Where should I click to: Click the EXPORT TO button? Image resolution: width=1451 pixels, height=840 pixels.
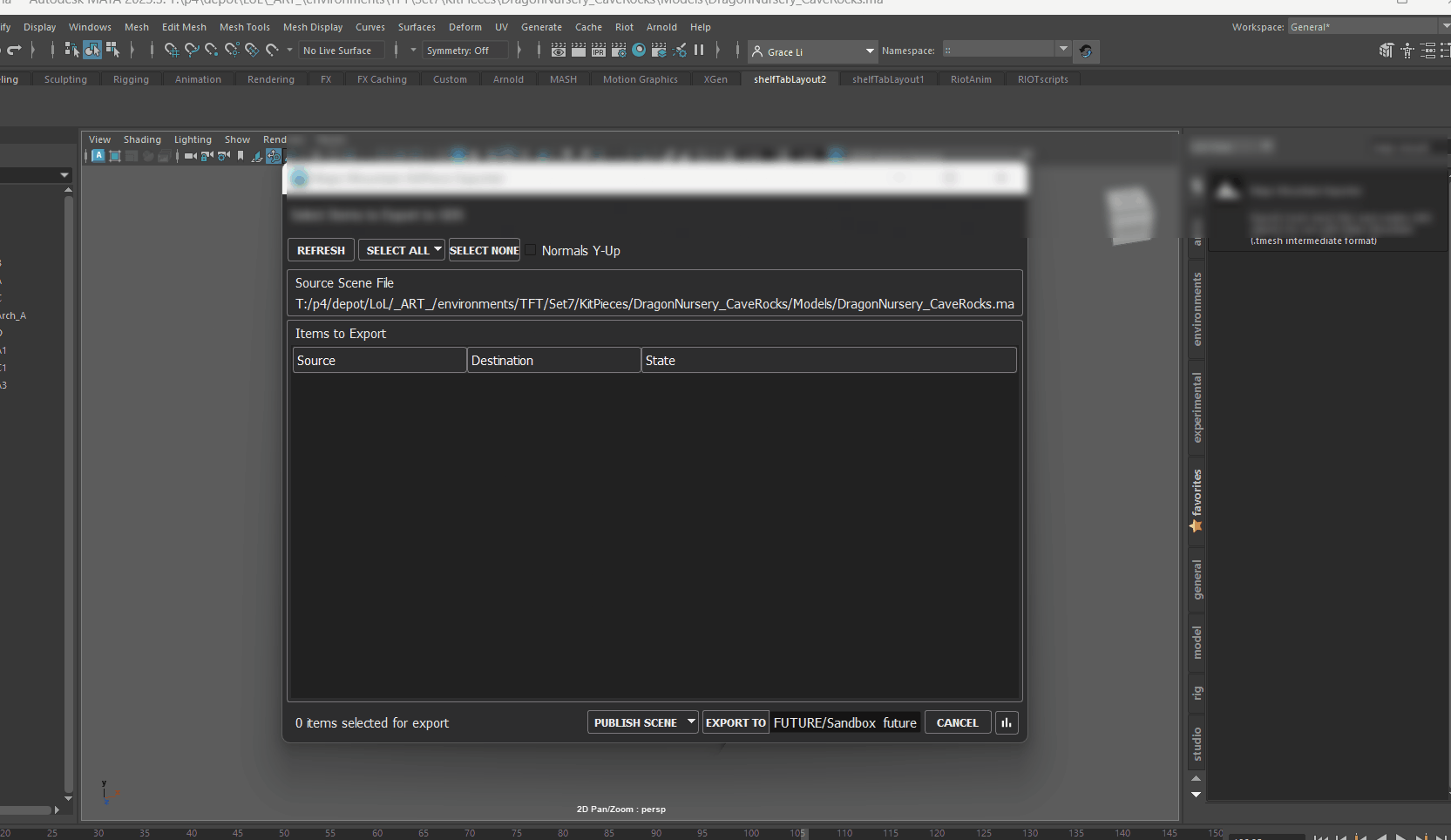[736, 722]
